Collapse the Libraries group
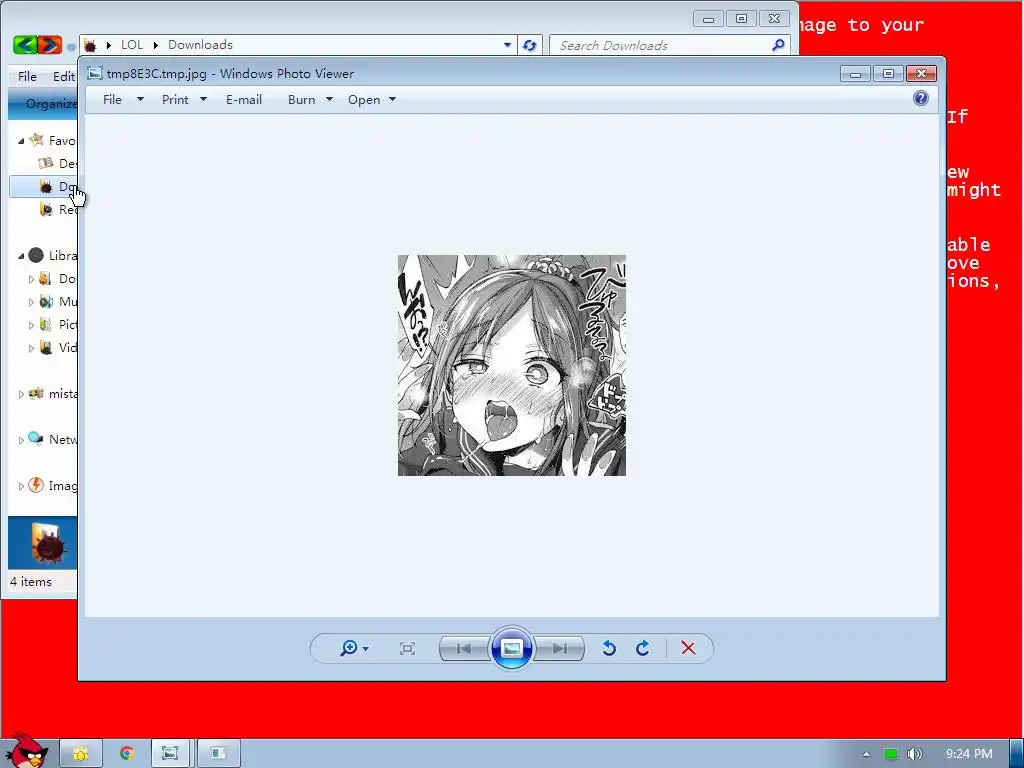This screenshot has width=1024, height=768. [x=21, y=255]
